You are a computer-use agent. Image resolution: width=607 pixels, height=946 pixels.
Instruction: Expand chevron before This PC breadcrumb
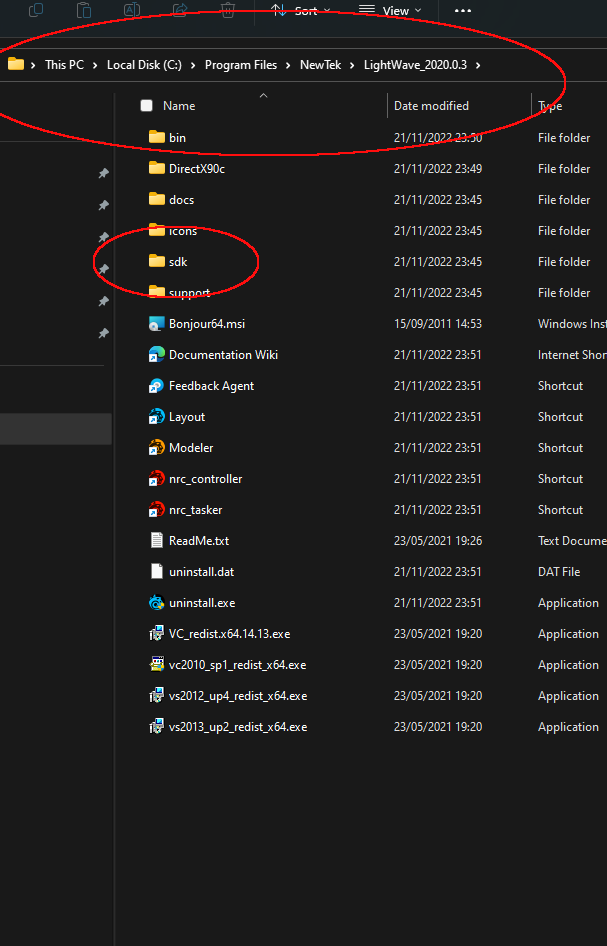point(33,65)
